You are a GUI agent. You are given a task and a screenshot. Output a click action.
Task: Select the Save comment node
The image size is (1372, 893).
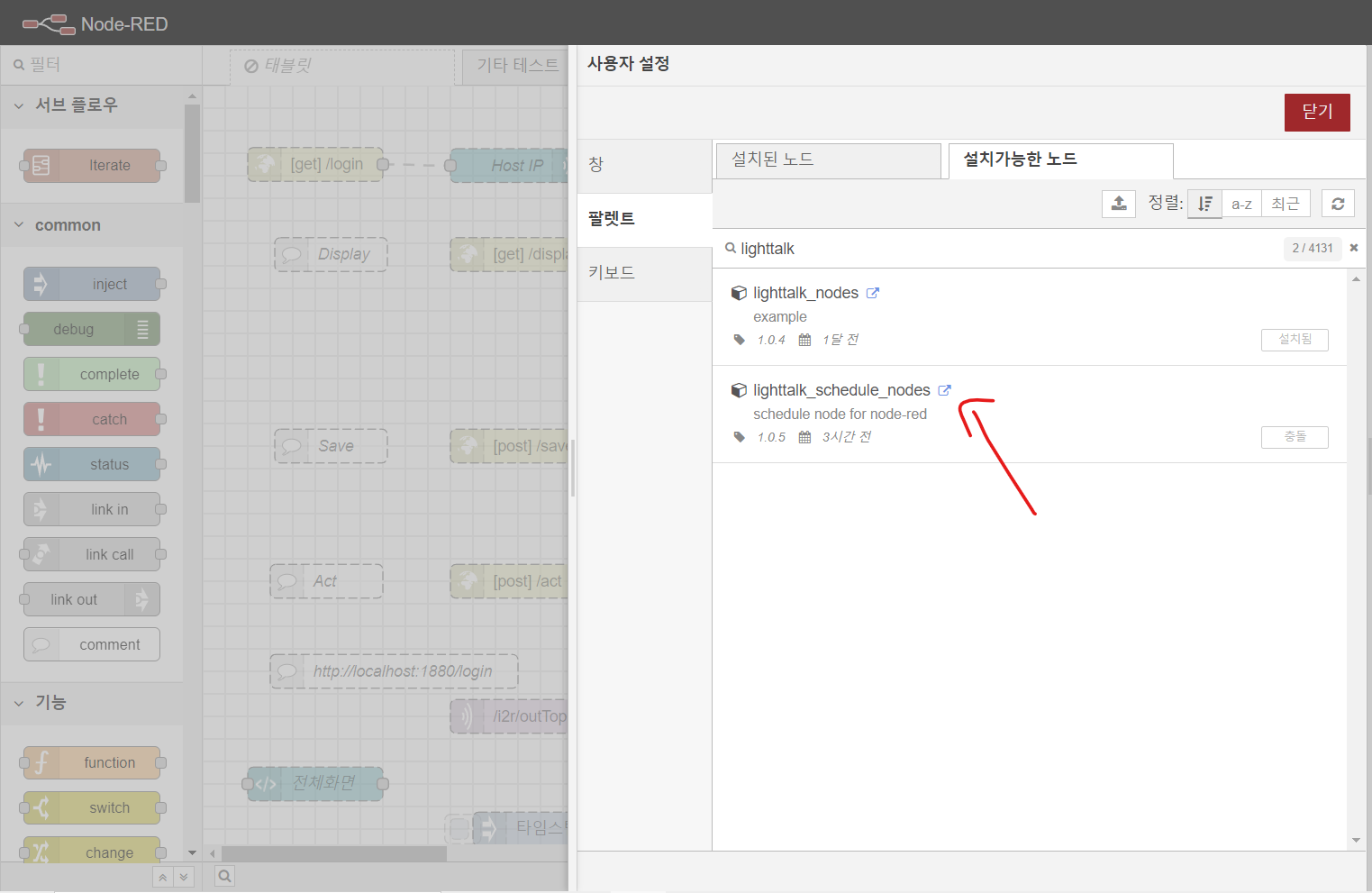click(331, 446)
